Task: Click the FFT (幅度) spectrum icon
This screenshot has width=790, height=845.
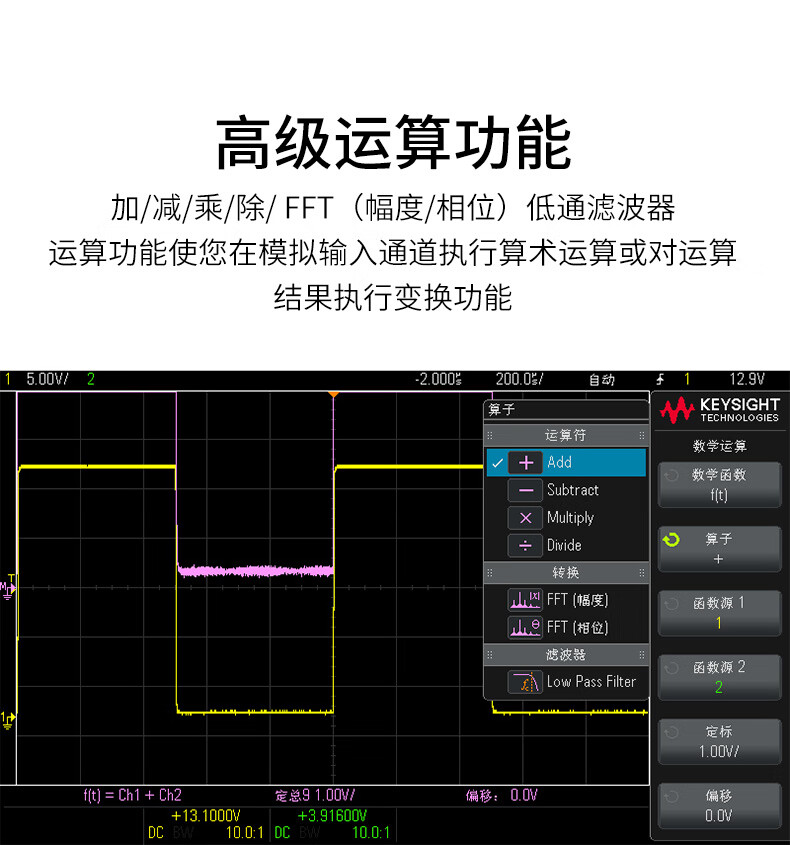Action: 525,600
